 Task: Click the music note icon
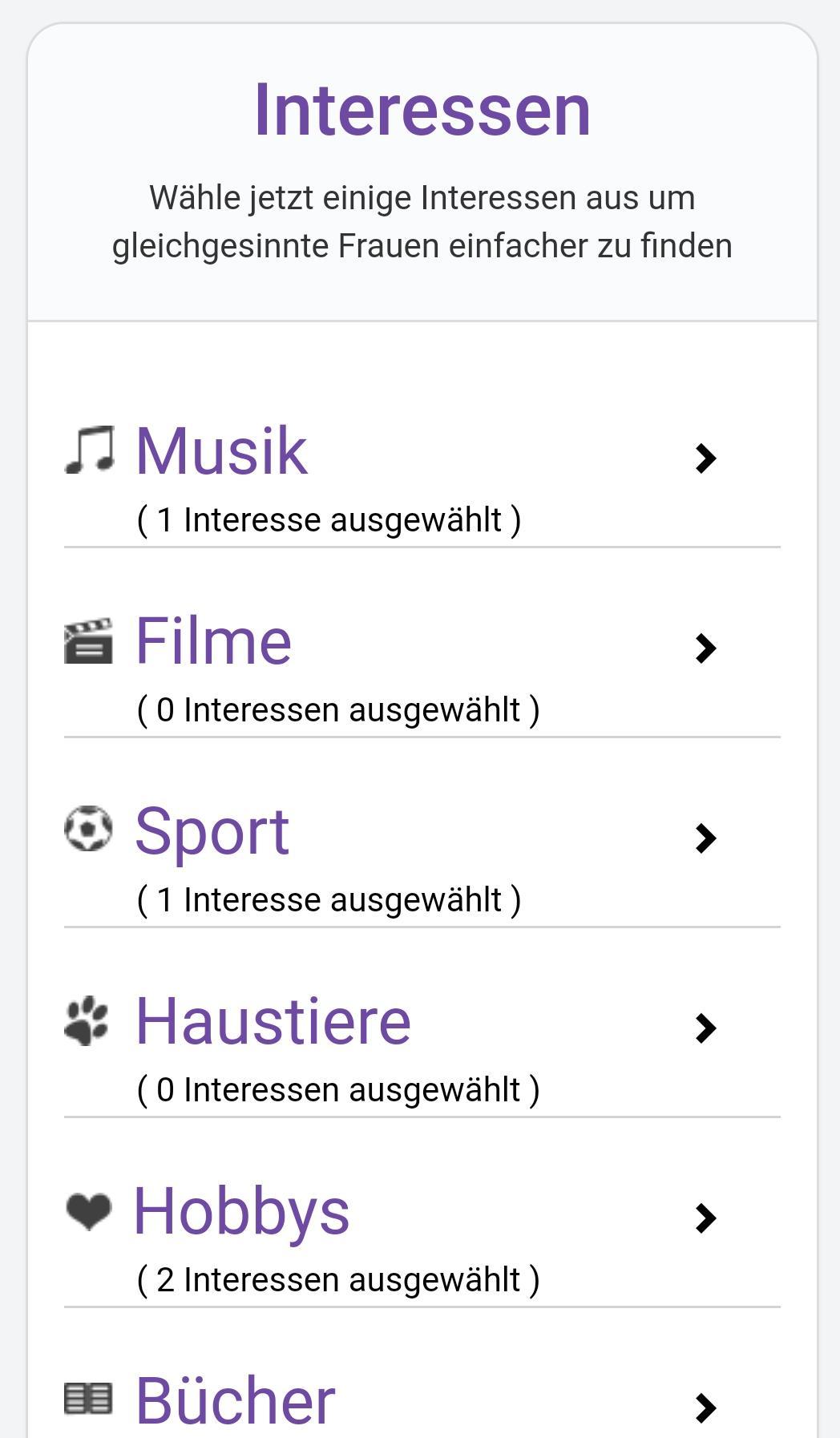(x=89, y=450)
